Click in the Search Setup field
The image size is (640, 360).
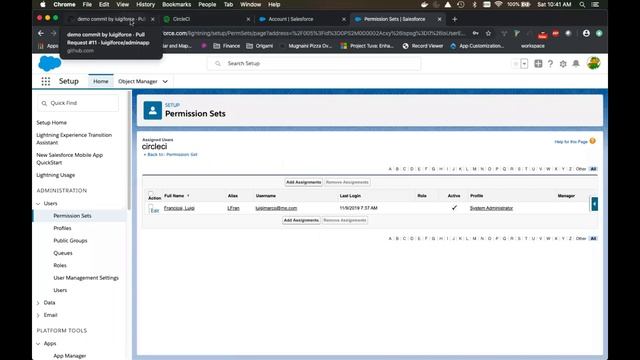314,63
